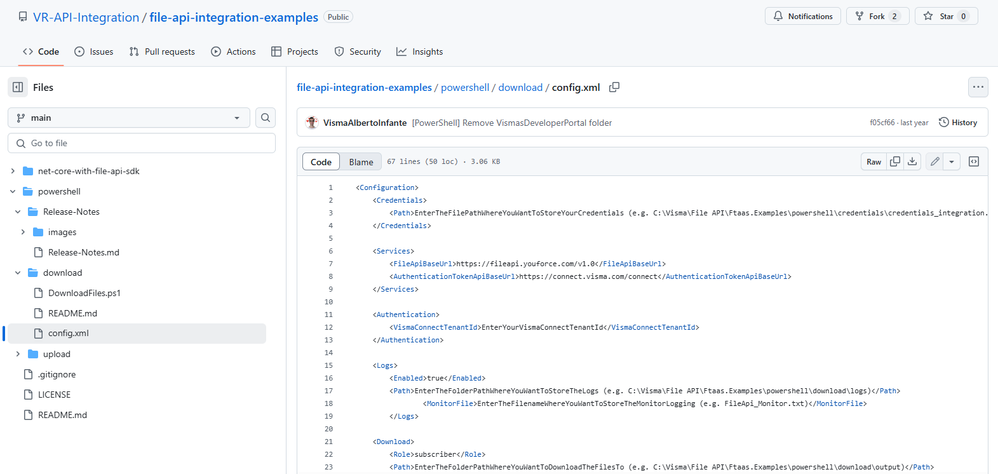Image resolution: width=998 pixels, height=474 pixels.
Task: Expand the upload folder chevron
Action: pos(18,354)
